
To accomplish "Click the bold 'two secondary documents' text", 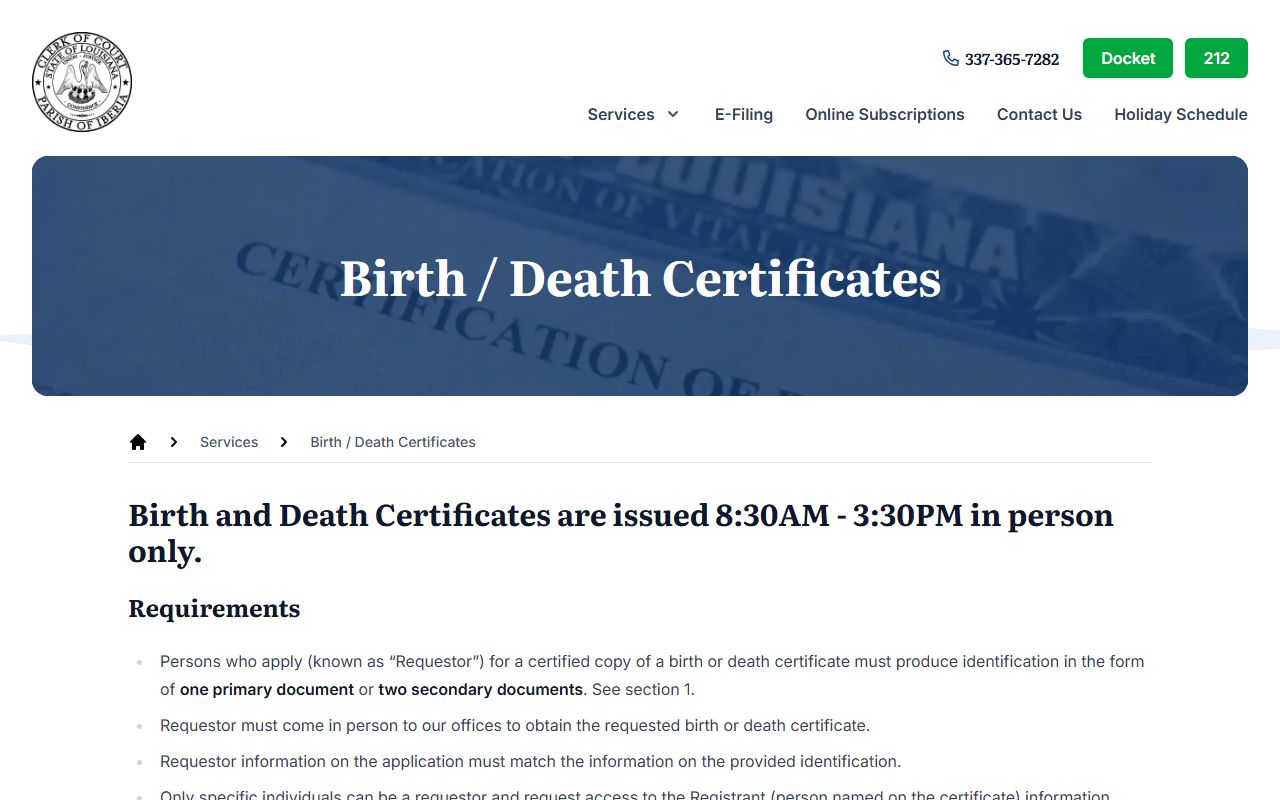I will pyautogui.click(x=480, y=689).
